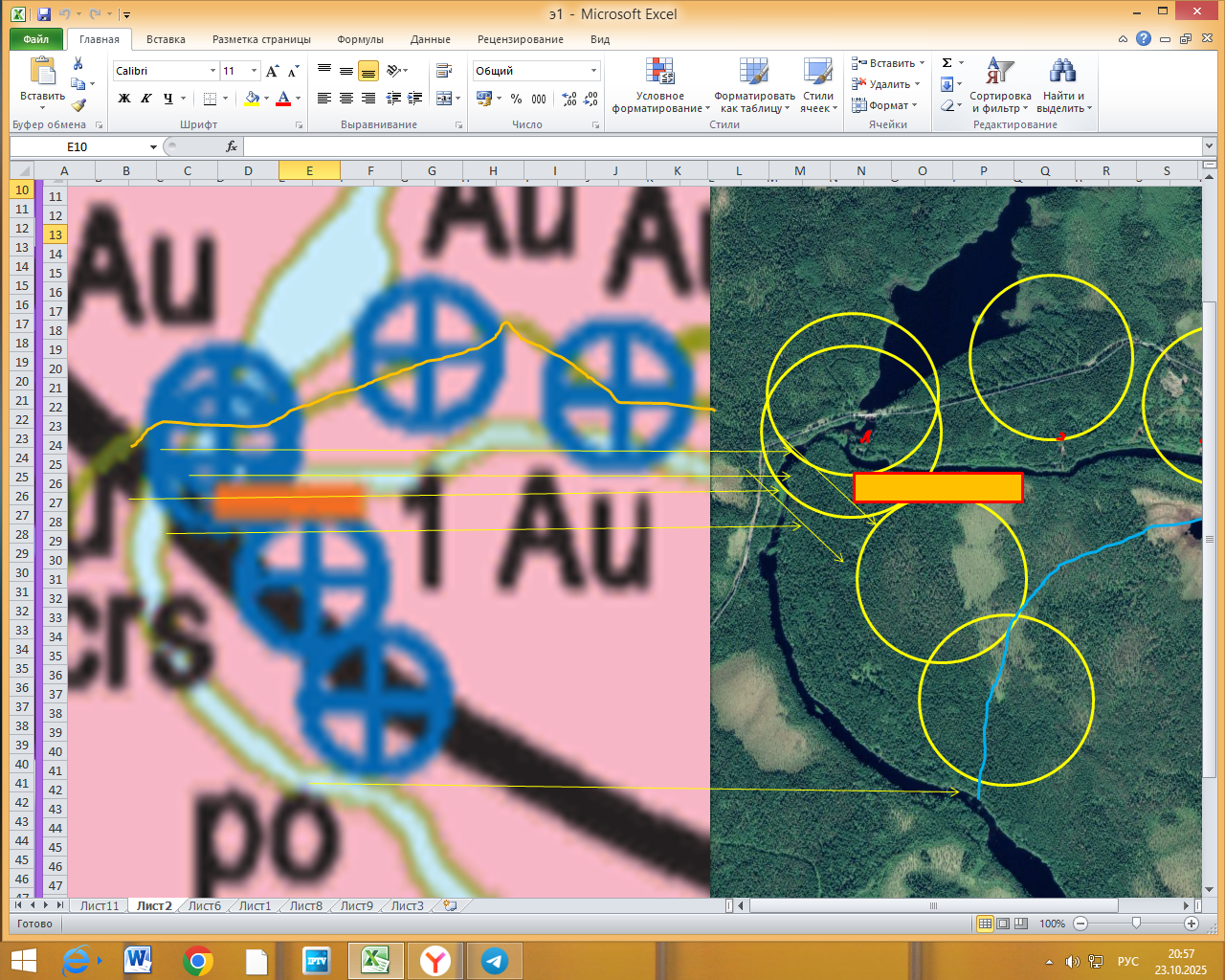Switch to the Лист6 sheet tab
Screen dimensions: 1225x980
204,905
